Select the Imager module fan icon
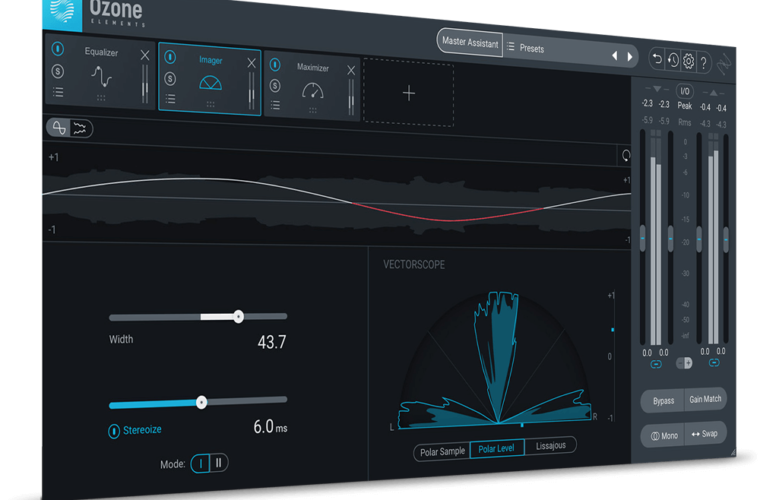The width and height of the screenshot is (760, 500). (210, 83)
